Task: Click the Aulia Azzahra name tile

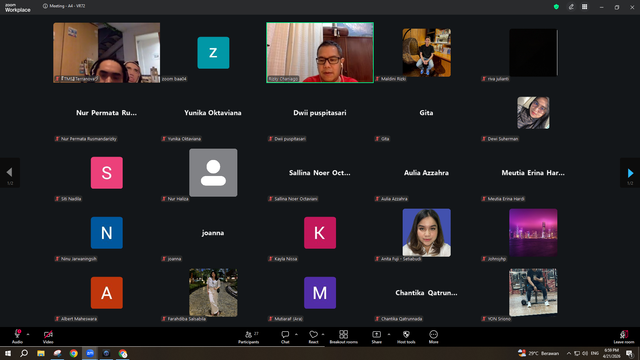Action: tap(426, 173)
